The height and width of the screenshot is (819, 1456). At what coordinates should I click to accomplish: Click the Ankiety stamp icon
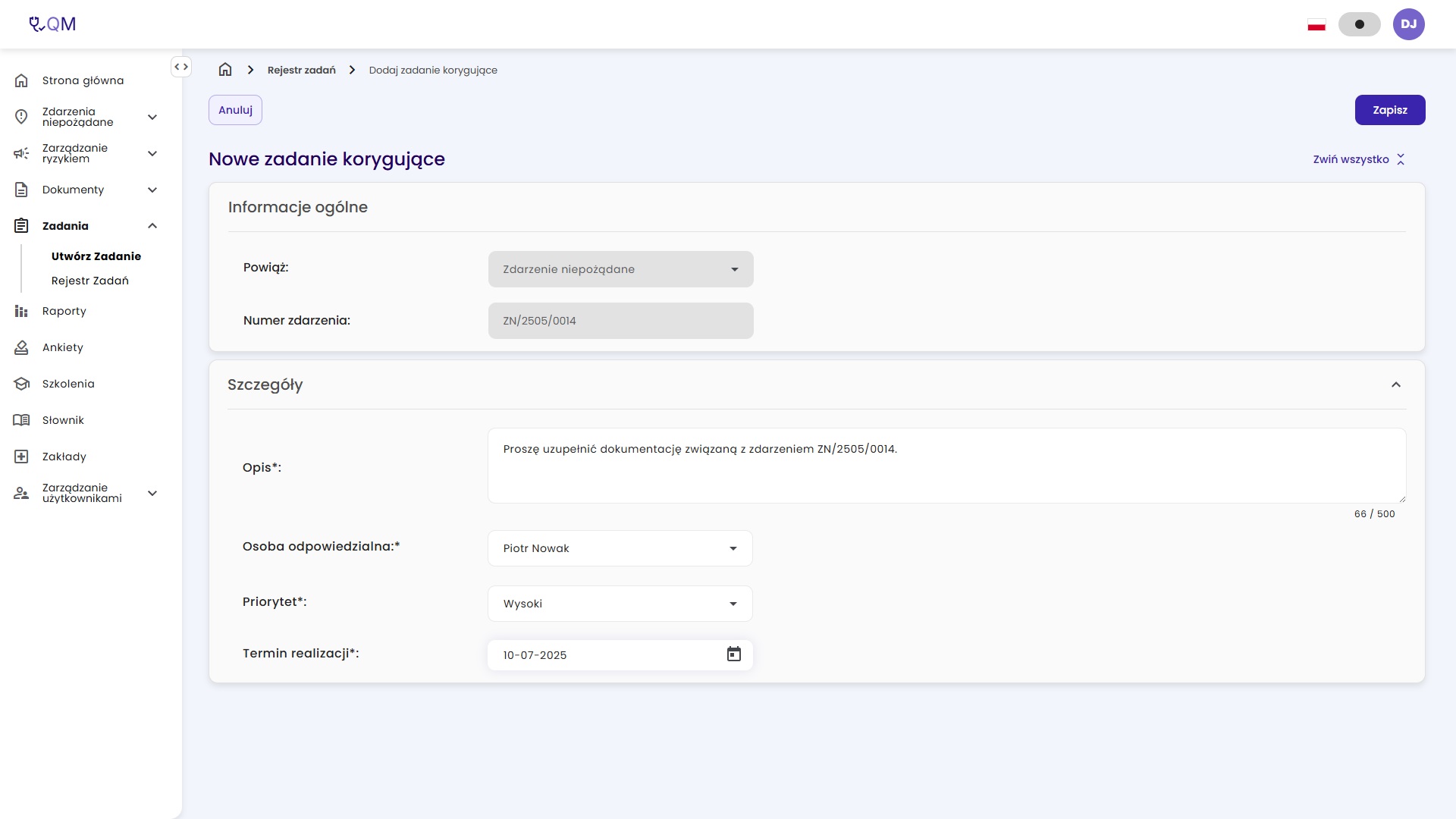click(21, 347)
